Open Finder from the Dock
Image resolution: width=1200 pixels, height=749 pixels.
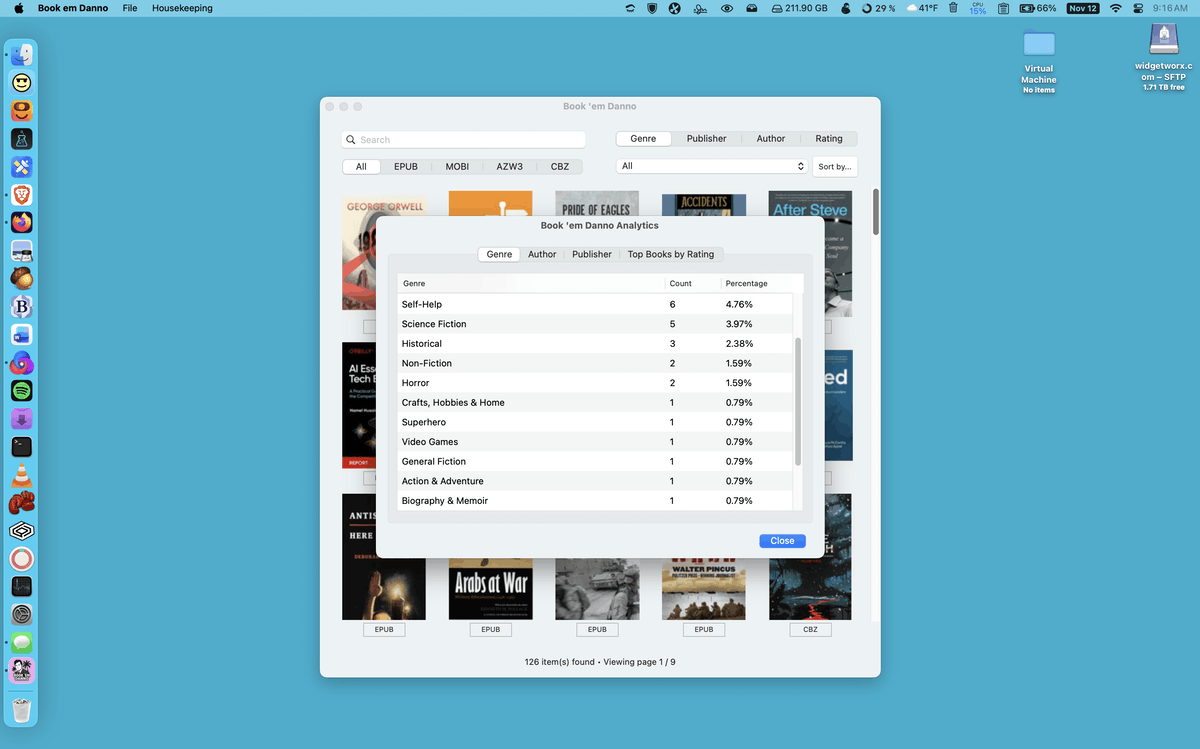point(22,55)
